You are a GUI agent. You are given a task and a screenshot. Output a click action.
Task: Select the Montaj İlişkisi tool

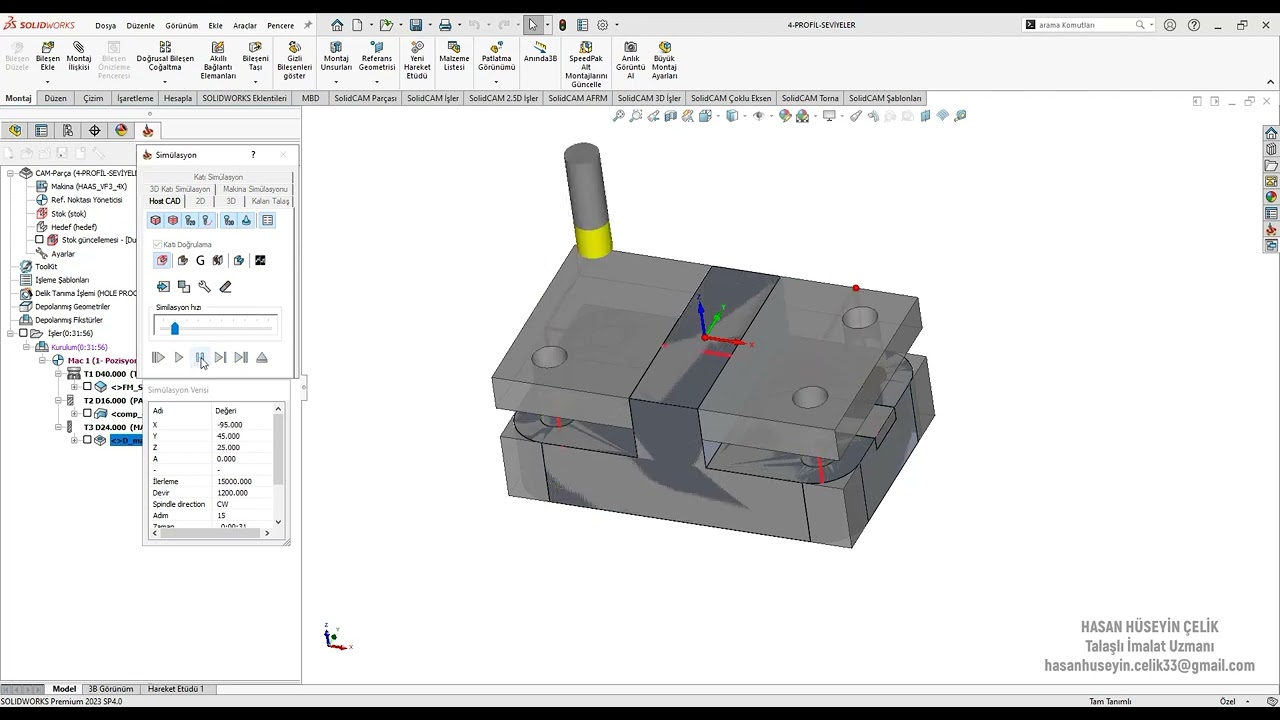[79, 56]
